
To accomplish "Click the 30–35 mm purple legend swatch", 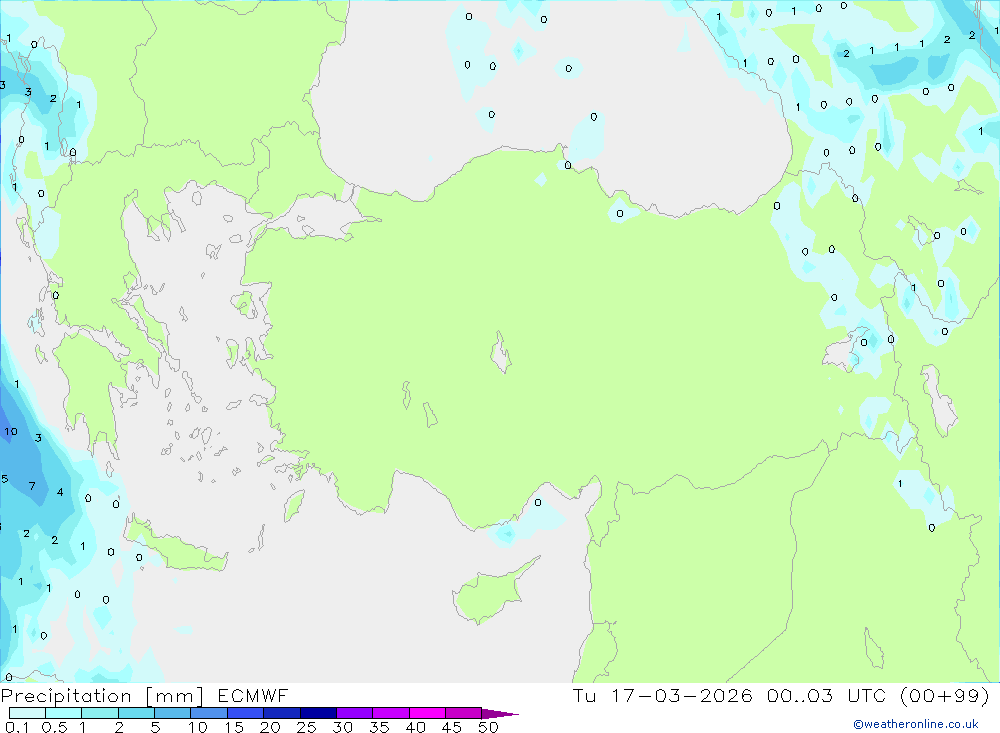I will [355, 713].
